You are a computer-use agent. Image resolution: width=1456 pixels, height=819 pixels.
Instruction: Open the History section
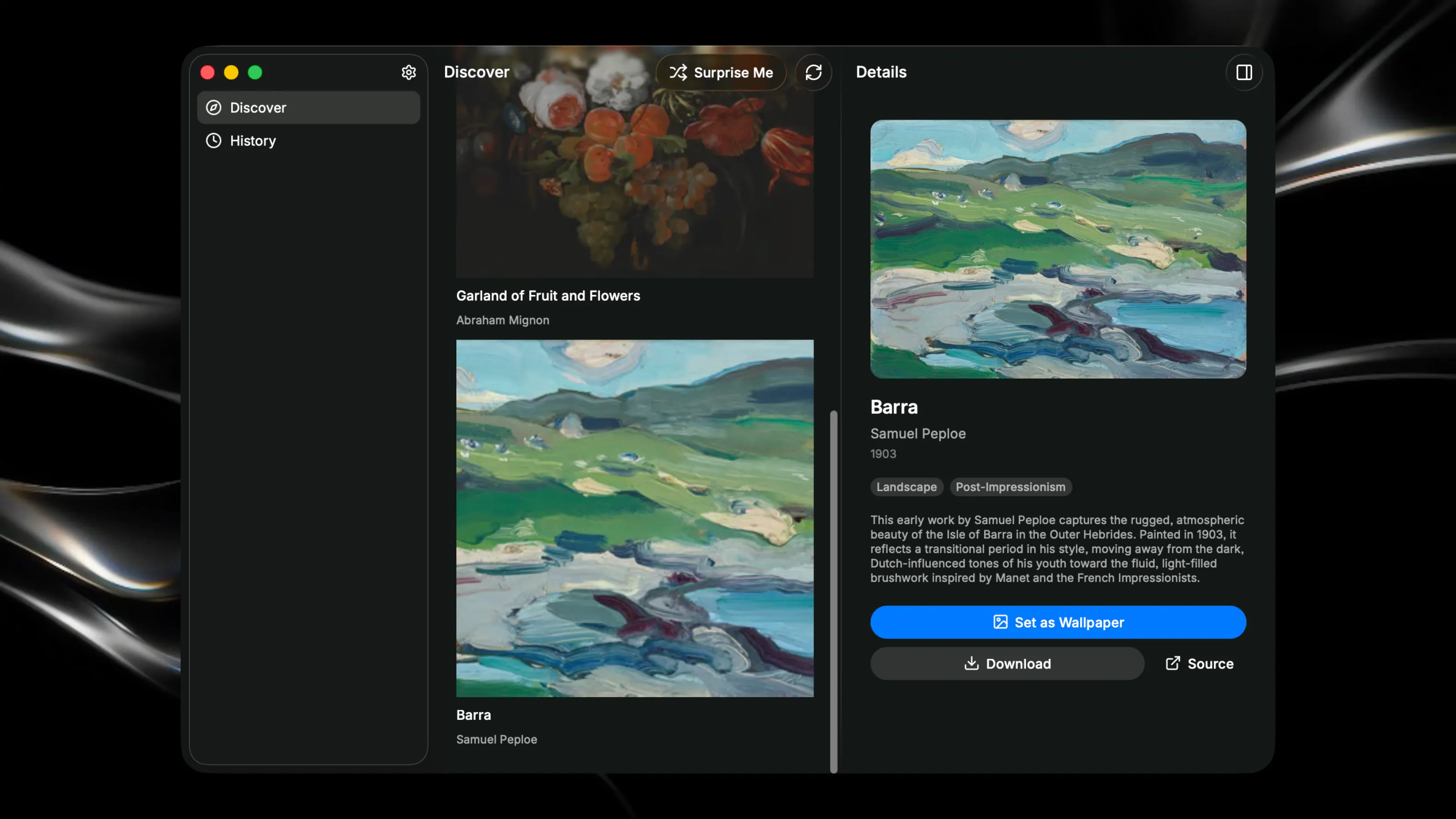308,141
